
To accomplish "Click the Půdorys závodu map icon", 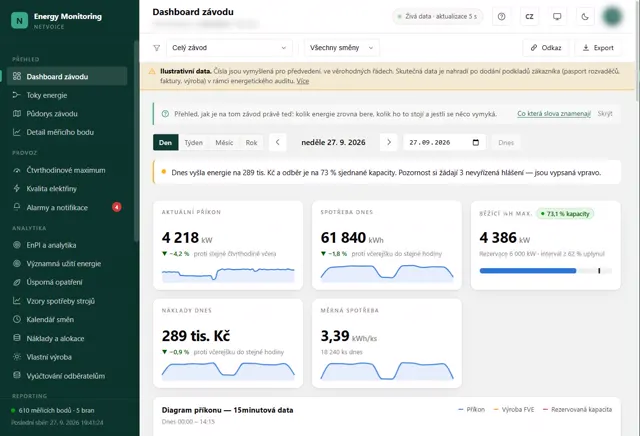I will 17,113.
